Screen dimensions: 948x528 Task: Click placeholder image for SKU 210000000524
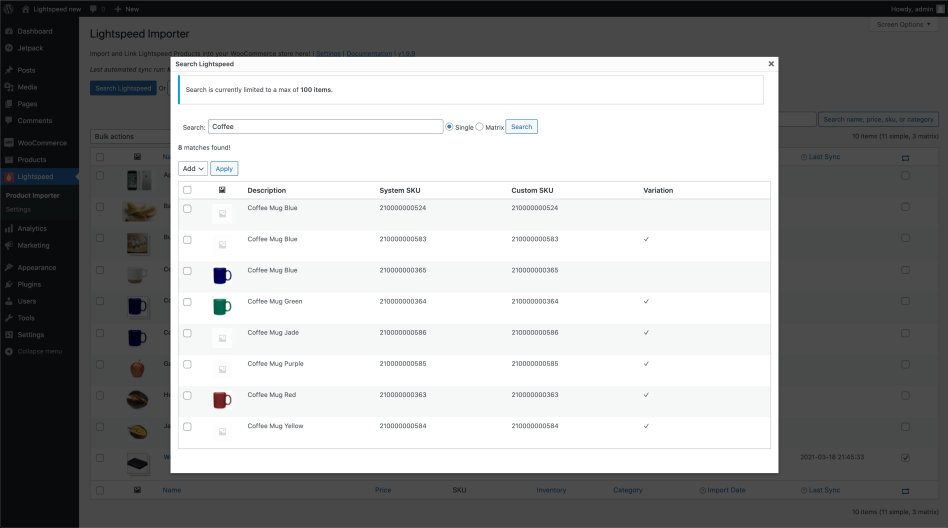click(x=222, y=213)
